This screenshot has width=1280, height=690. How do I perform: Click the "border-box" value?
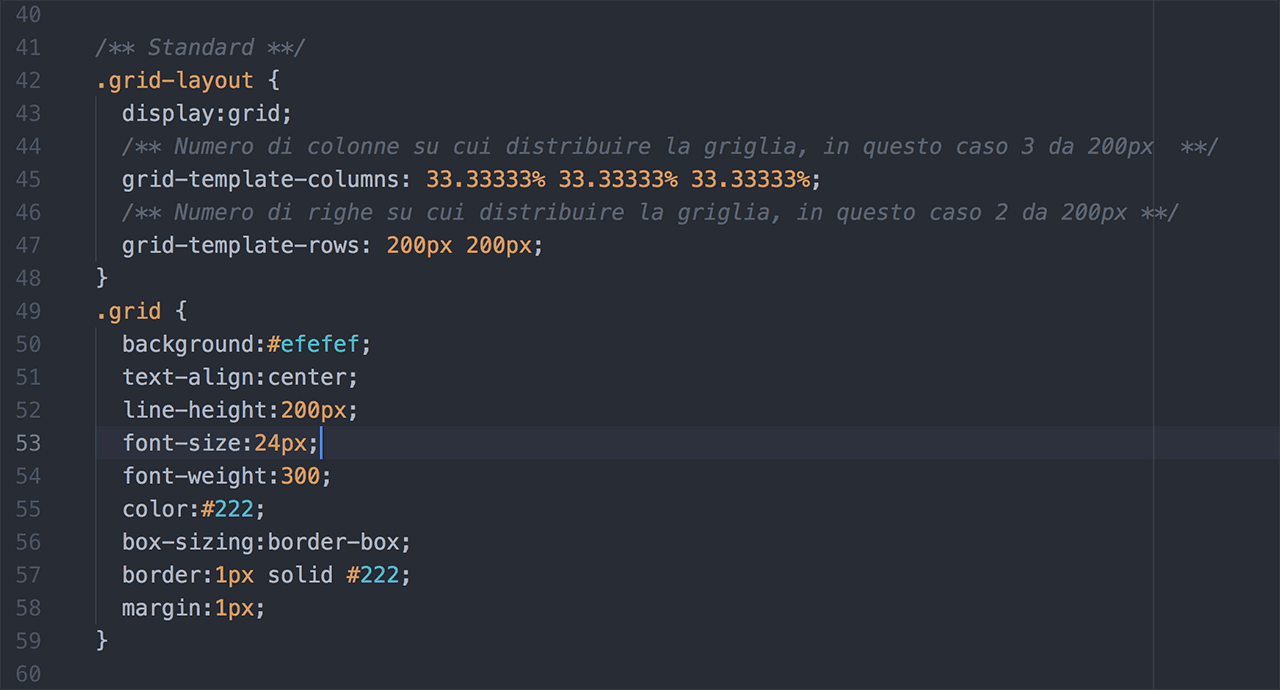point(333,542)
